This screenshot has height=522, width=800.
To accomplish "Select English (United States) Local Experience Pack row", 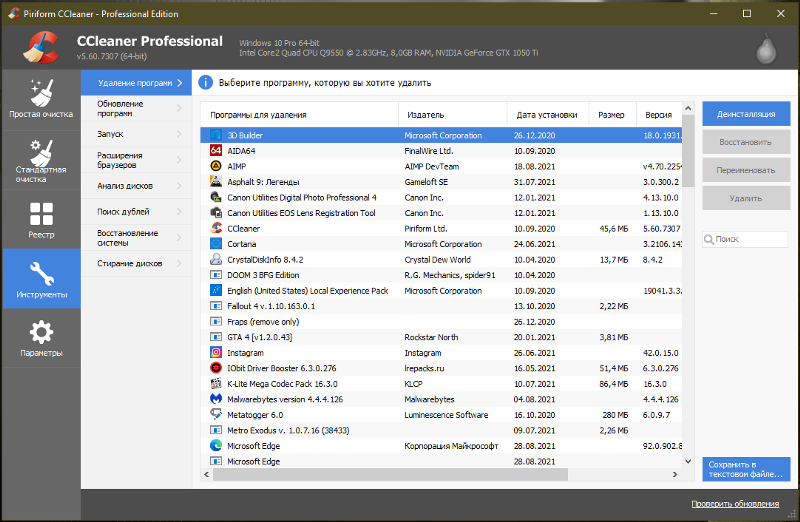I will tap(441, 290).
